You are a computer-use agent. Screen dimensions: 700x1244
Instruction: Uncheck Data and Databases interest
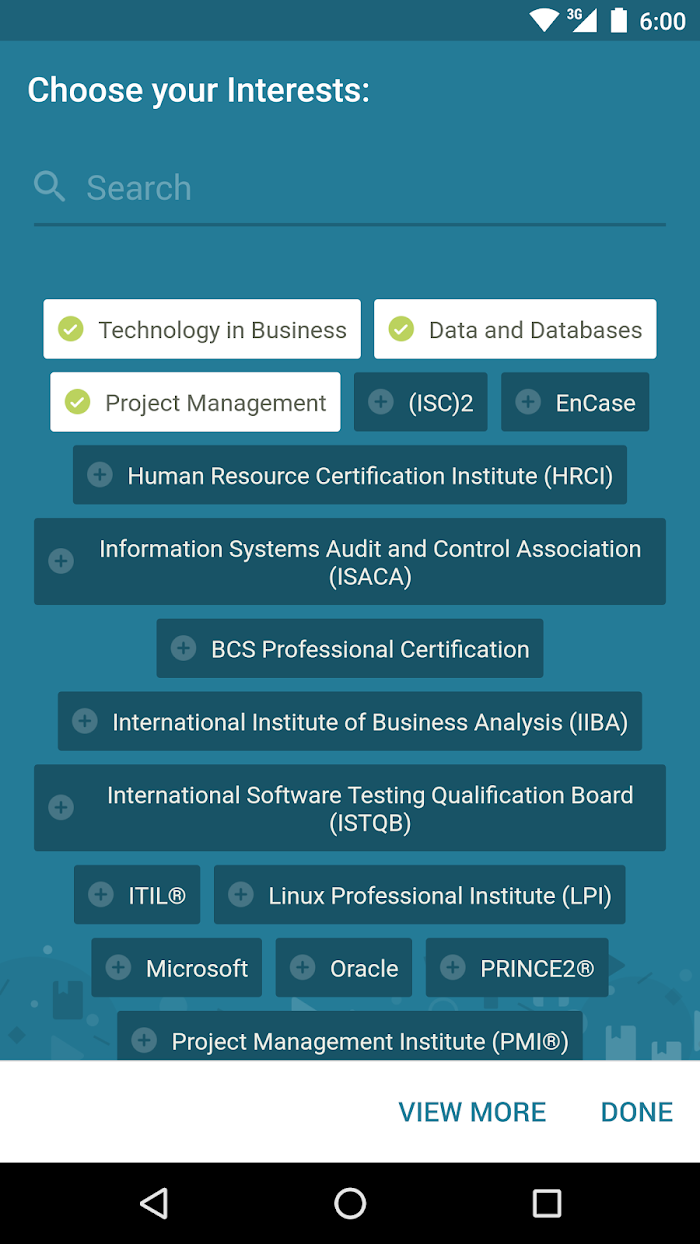pos(515,329)
